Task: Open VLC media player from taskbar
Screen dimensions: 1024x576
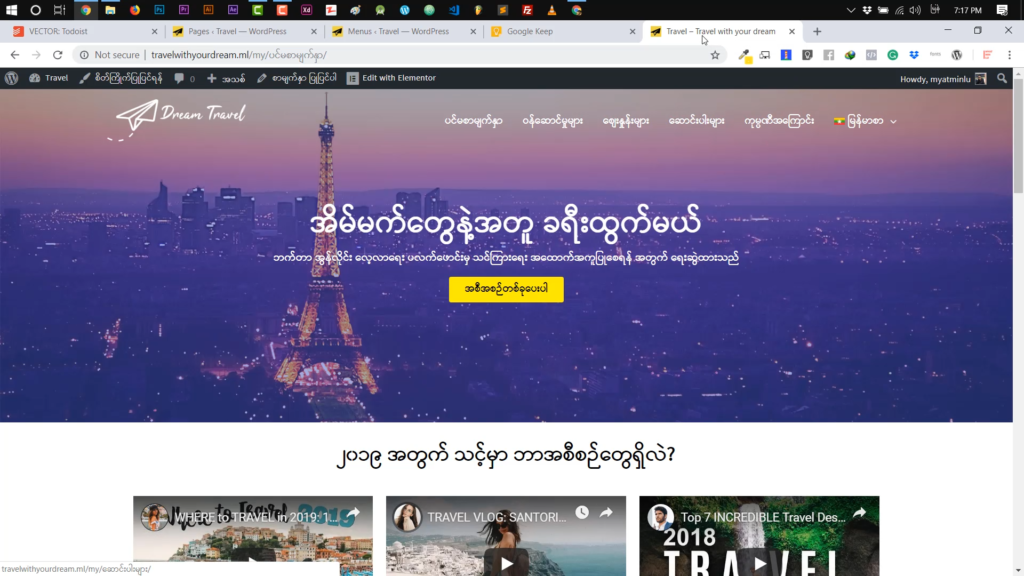Action: tap(552, 10)
